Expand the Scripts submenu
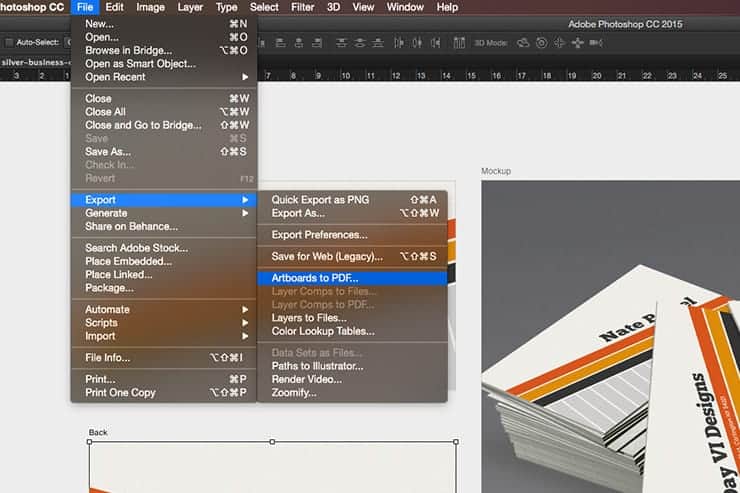740x493 pixels. pos(163,323)
